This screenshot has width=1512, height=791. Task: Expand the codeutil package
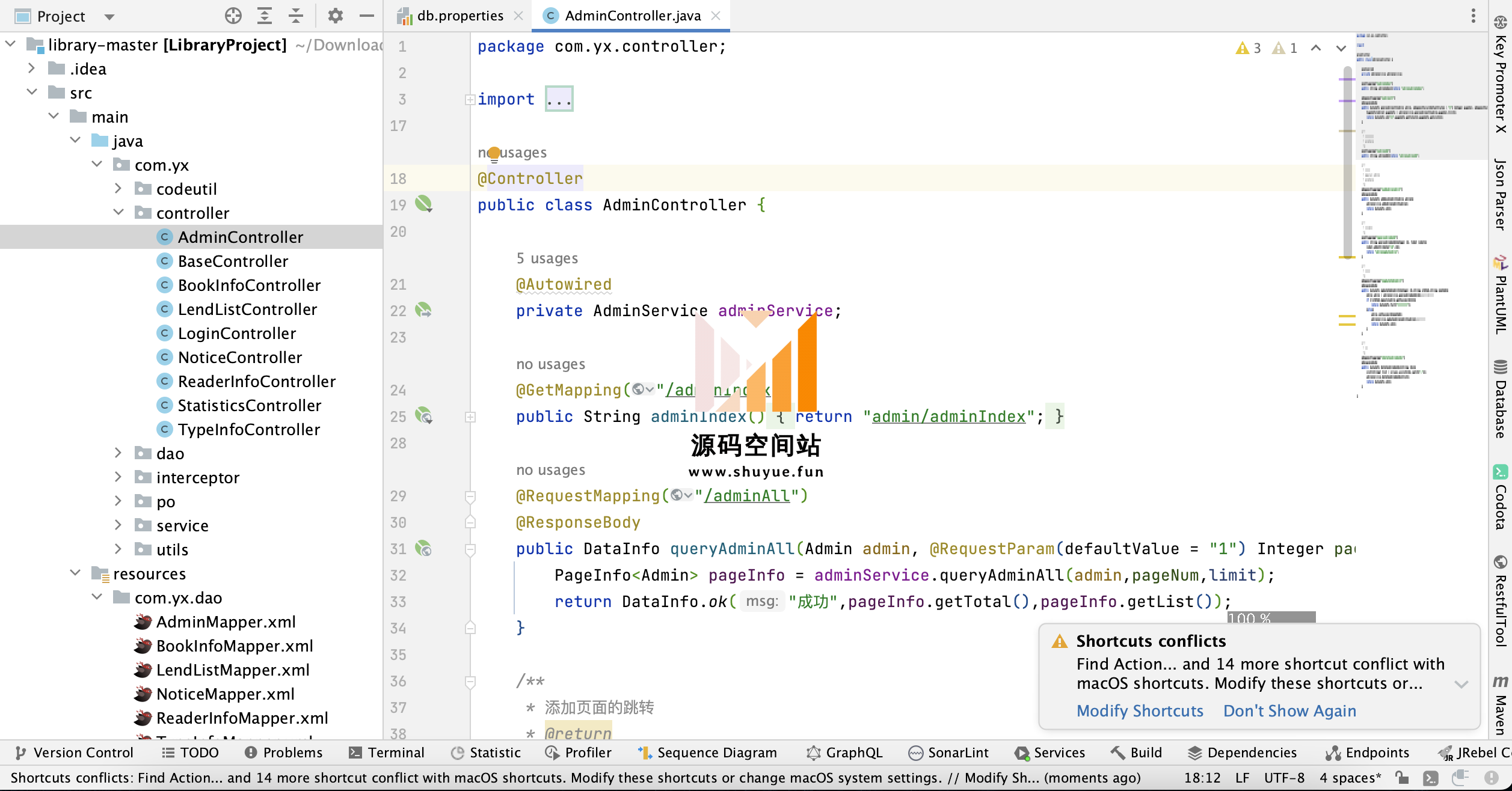point(118,189)
